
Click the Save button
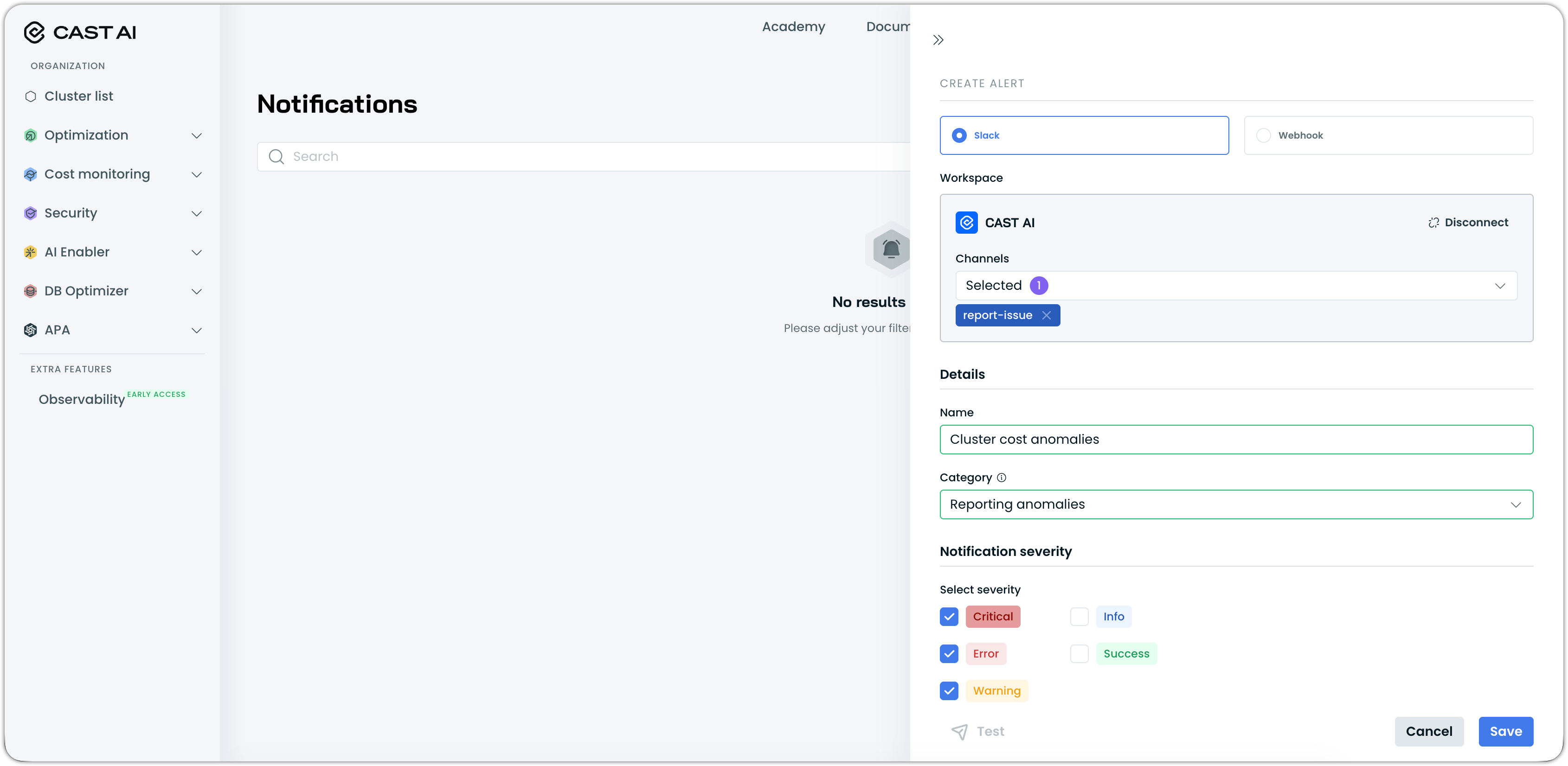1505,731
